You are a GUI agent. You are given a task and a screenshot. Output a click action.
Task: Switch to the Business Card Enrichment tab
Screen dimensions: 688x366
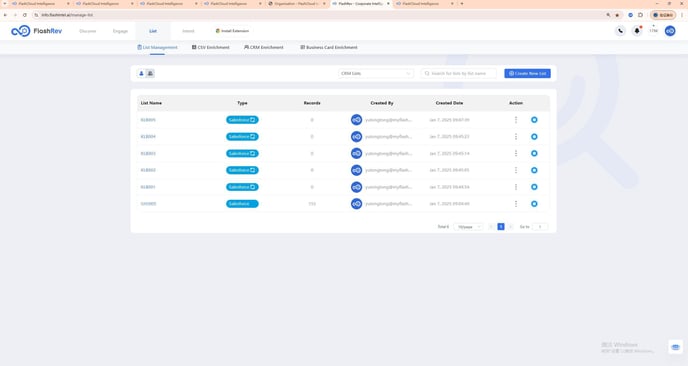[329, 47]
